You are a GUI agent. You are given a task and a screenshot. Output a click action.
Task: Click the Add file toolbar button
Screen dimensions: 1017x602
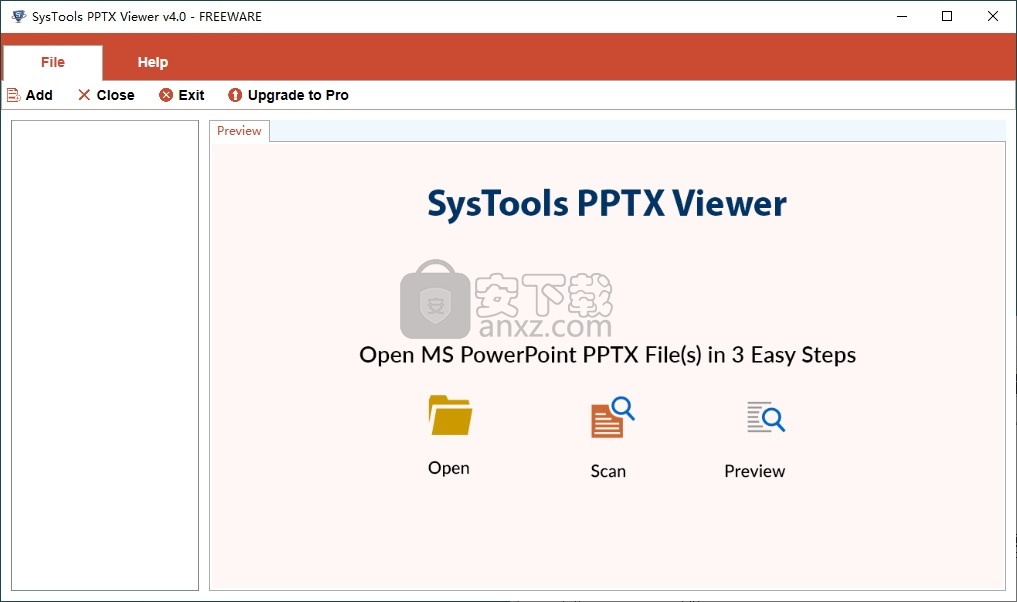point(30,95)
